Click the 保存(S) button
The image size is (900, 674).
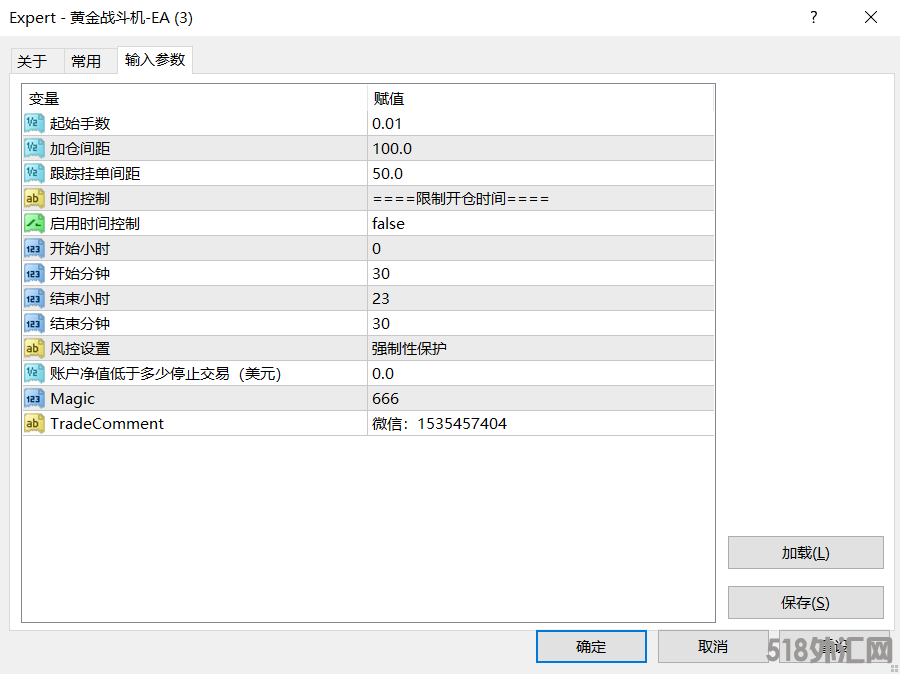pos(805,602)
